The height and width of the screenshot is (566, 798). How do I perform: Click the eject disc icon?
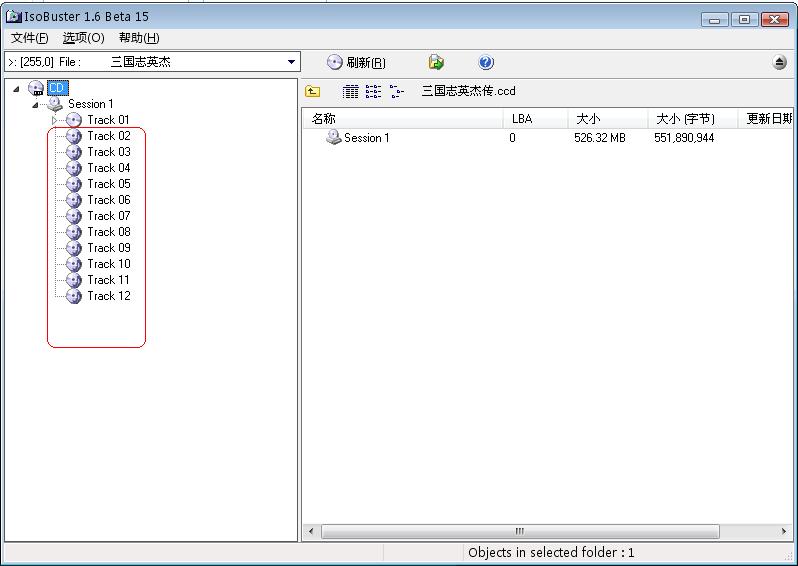pyautogui.click(x=780, y=63)
